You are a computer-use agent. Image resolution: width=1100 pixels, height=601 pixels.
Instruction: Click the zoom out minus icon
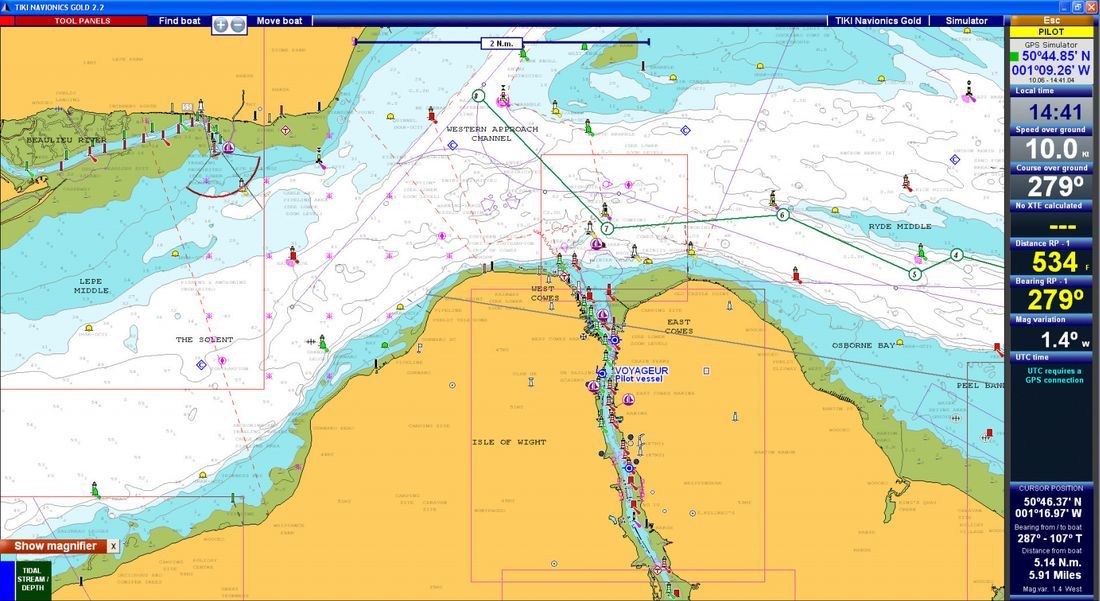click(x=237, y=24)
